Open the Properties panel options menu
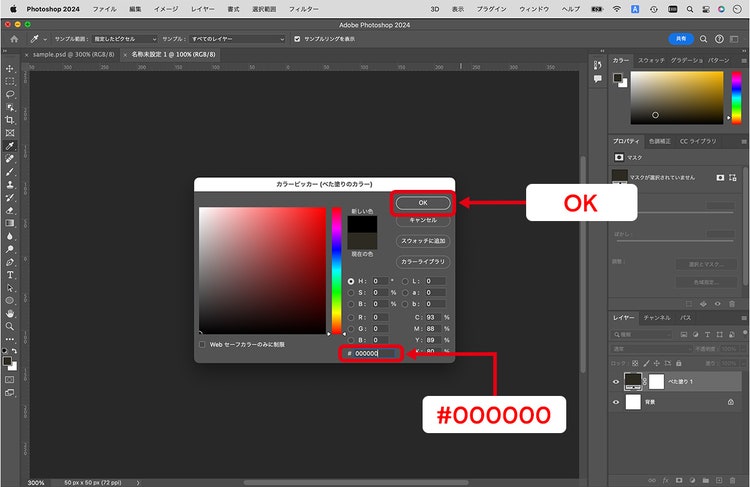The image size is (750, 487). click(x=744, y=142)
